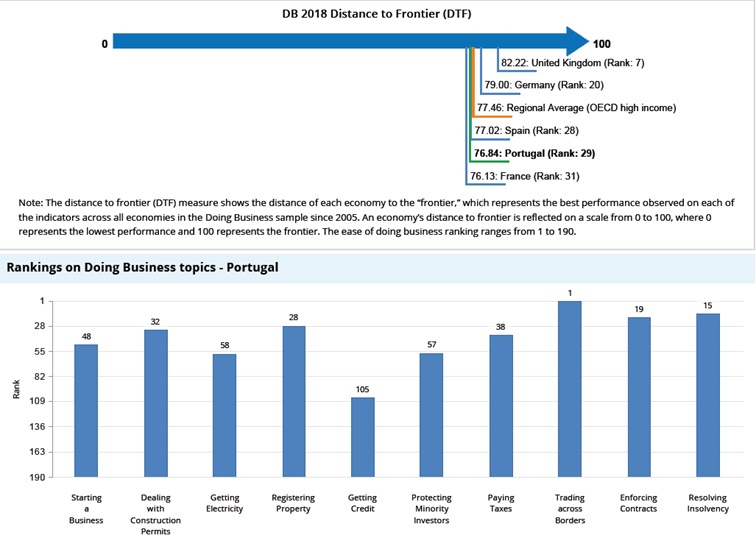Click the Getting Credit bar ranked 105
This screenshot has height=538, width=756.
(362, 437)
